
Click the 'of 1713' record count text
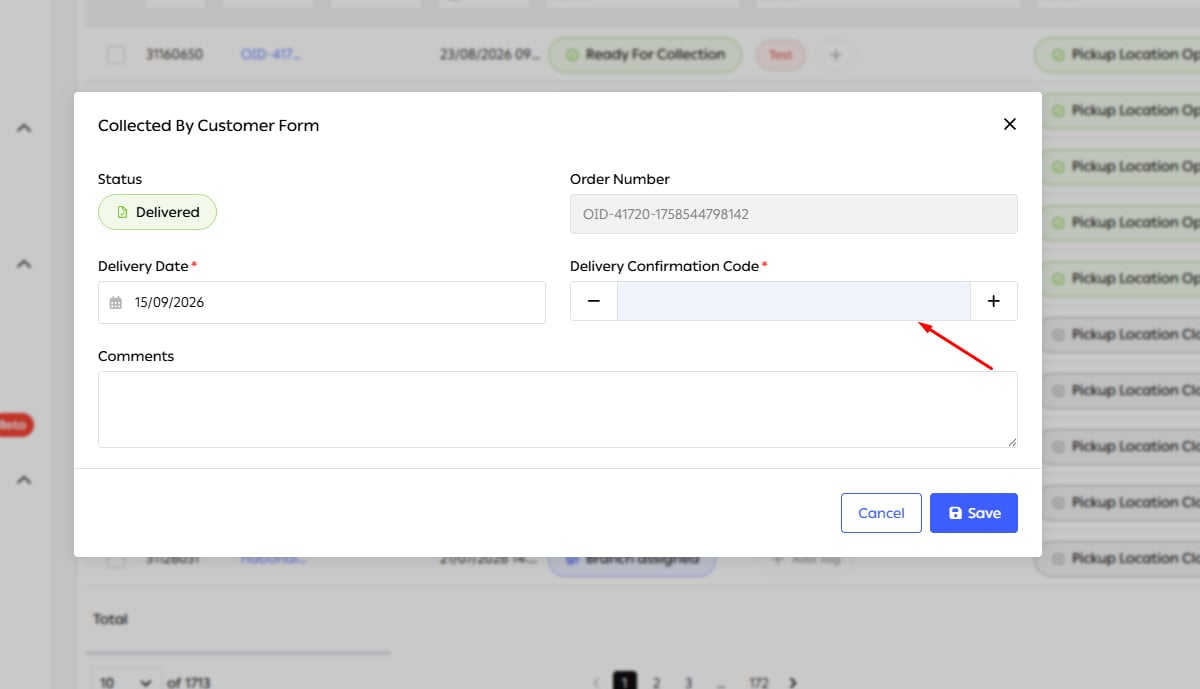pos(188,682)
